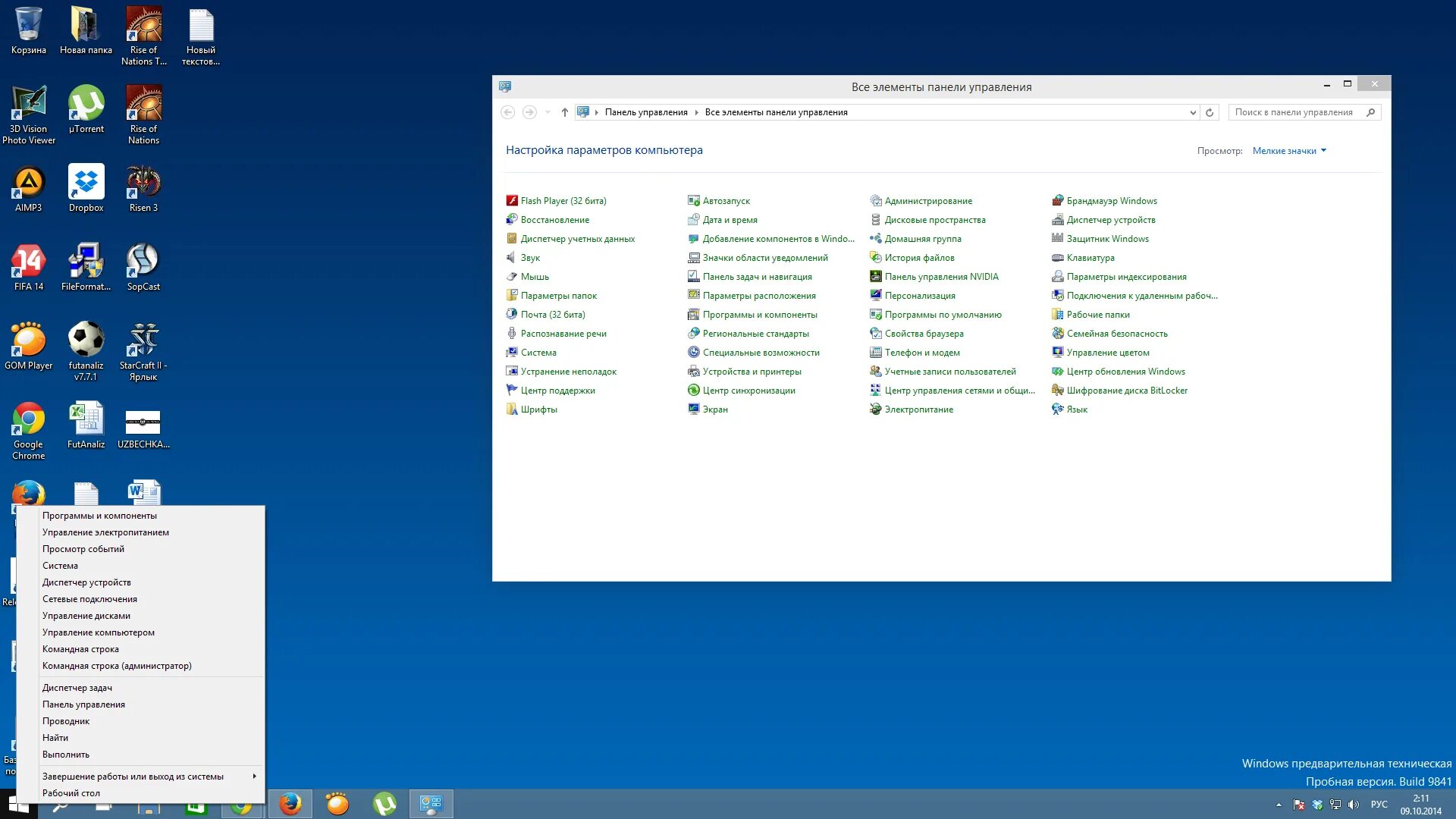Expand the "Мелкие значки" view dropdown
The height and width of the screenshot is (819, 1456).
[x=1289, y=151]
